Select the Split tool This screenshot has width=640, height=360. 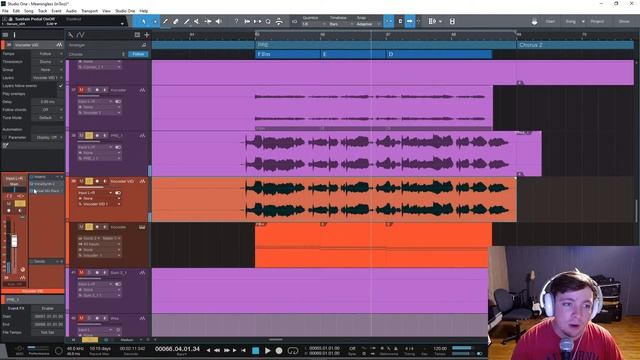coord(165,21)
